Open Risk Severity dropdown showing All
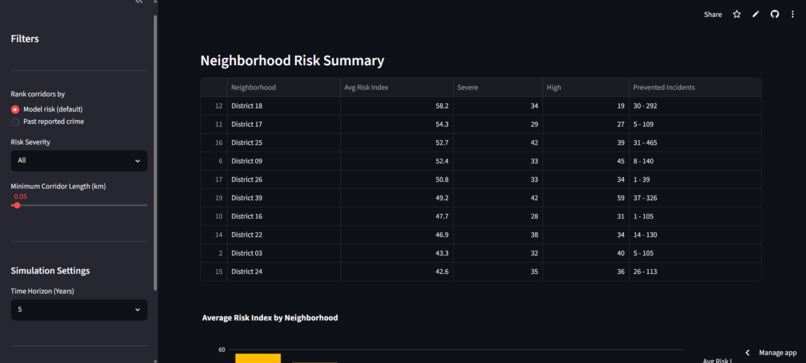806x363 pixels. [x=79, y=161]
